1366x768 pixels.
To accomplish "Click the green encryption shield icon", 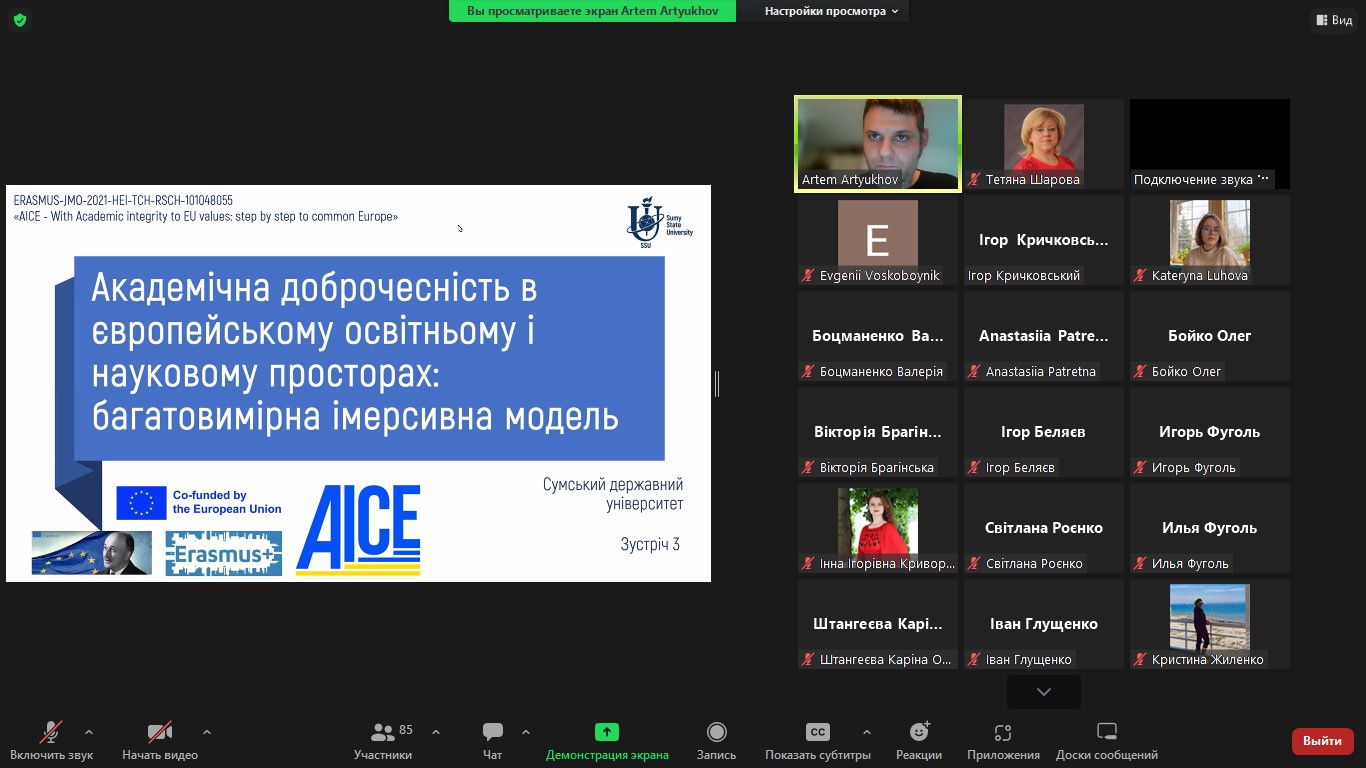I will [20, 20].
